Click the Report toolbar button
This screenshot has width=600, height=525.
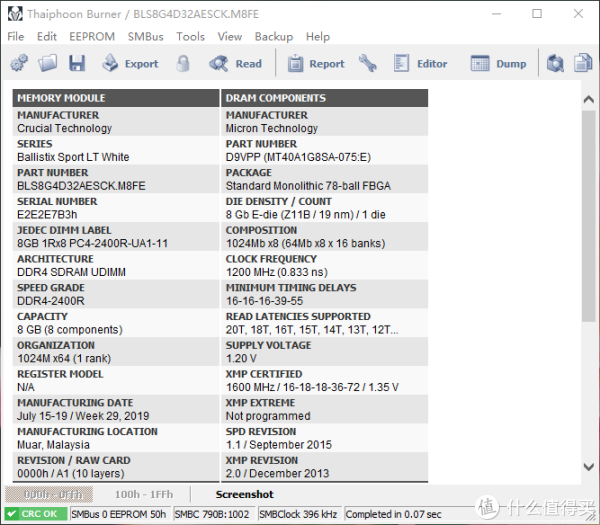point(316,64)
